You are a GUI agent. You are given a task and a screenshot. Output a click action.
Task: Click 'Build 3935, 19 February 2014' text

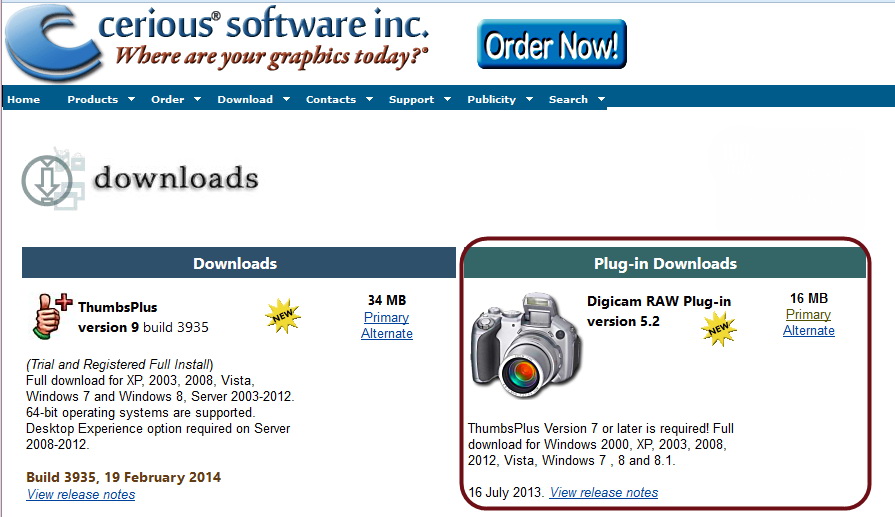[x=123, y=477]
